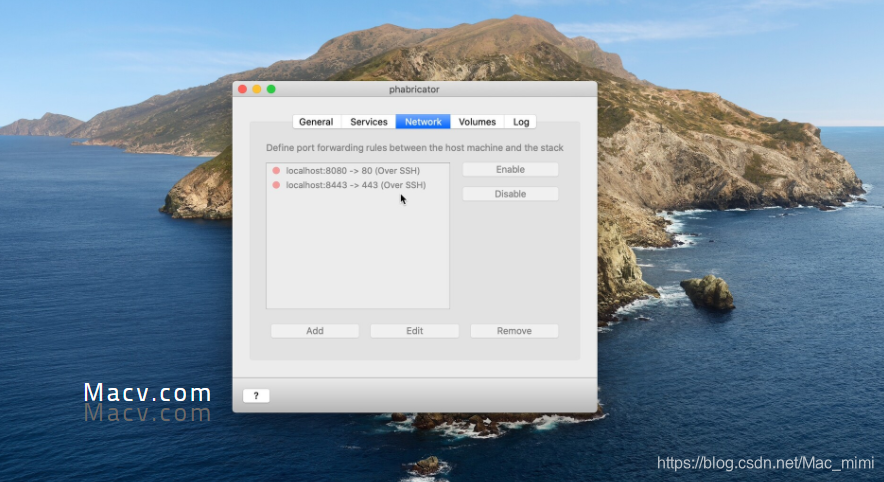The width and height of the screenshot is (884, 482).
Task: Edit the selected forwarding rule
Action: pos(414,331)
